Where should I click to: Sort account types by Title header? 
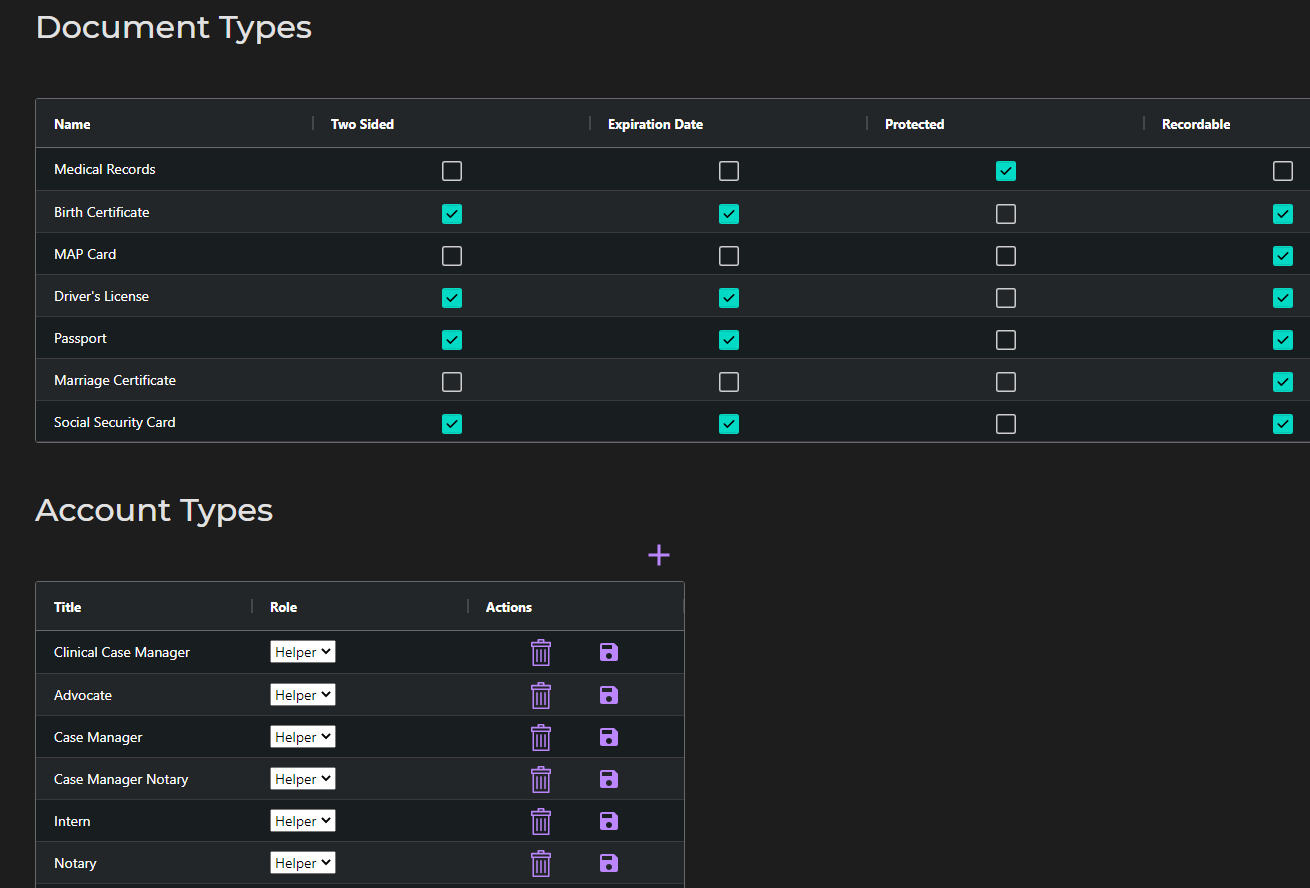(x=68, y=607)
